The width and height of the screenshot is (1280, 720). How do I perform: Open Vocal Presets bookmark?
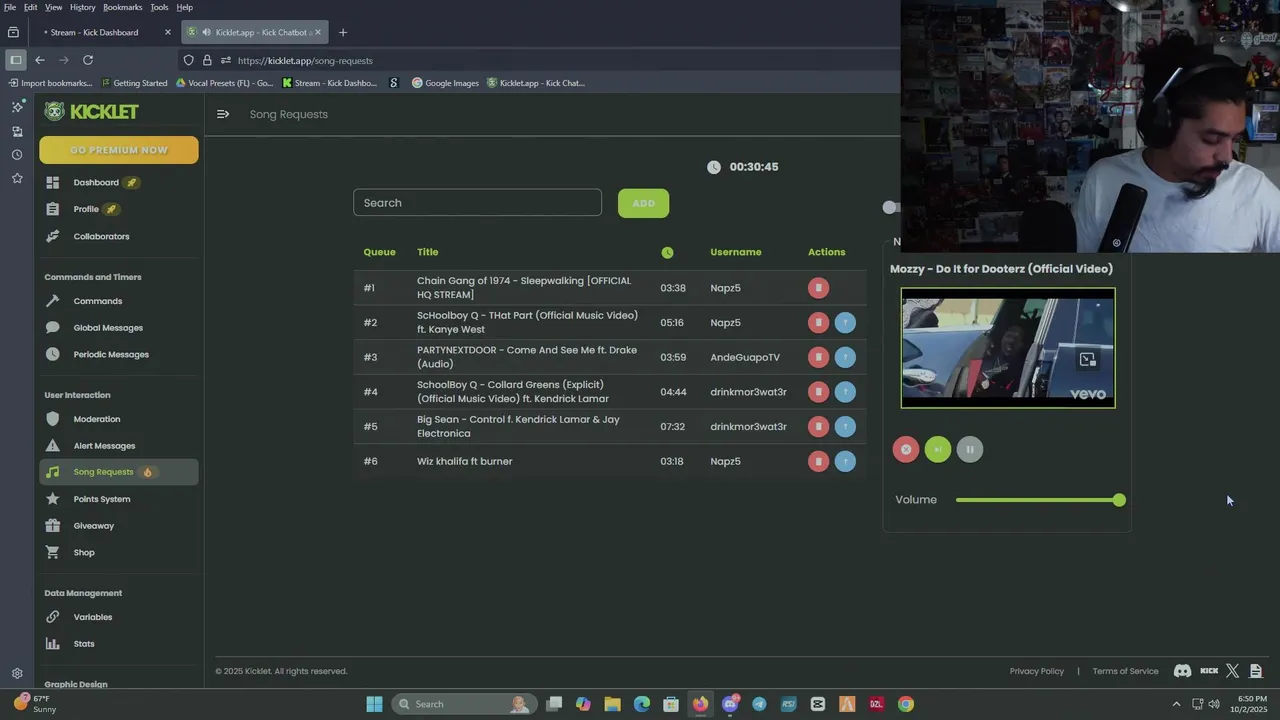224,83
